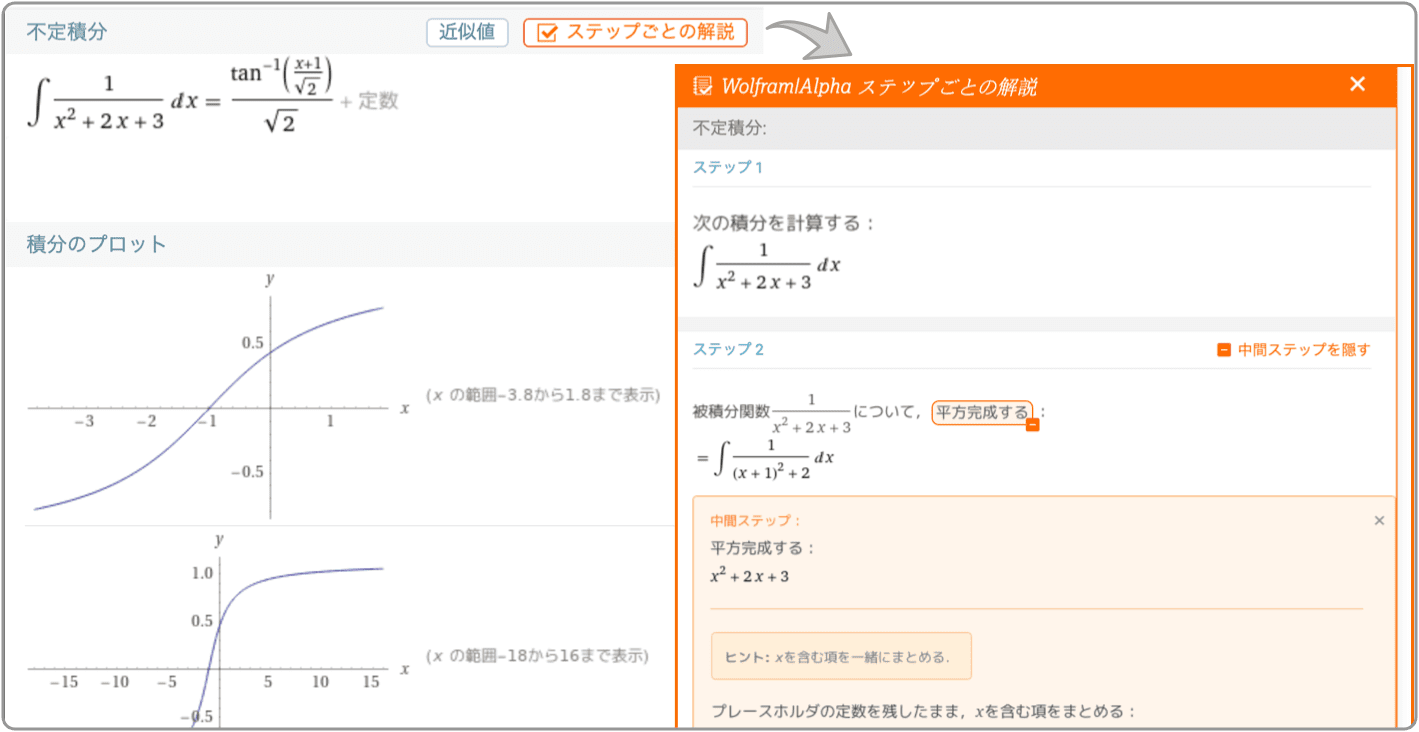Click the minus icon beside 中間ステップを隠す
The width and height of the screenshot is (1419, 732).
coord(1223,350)
